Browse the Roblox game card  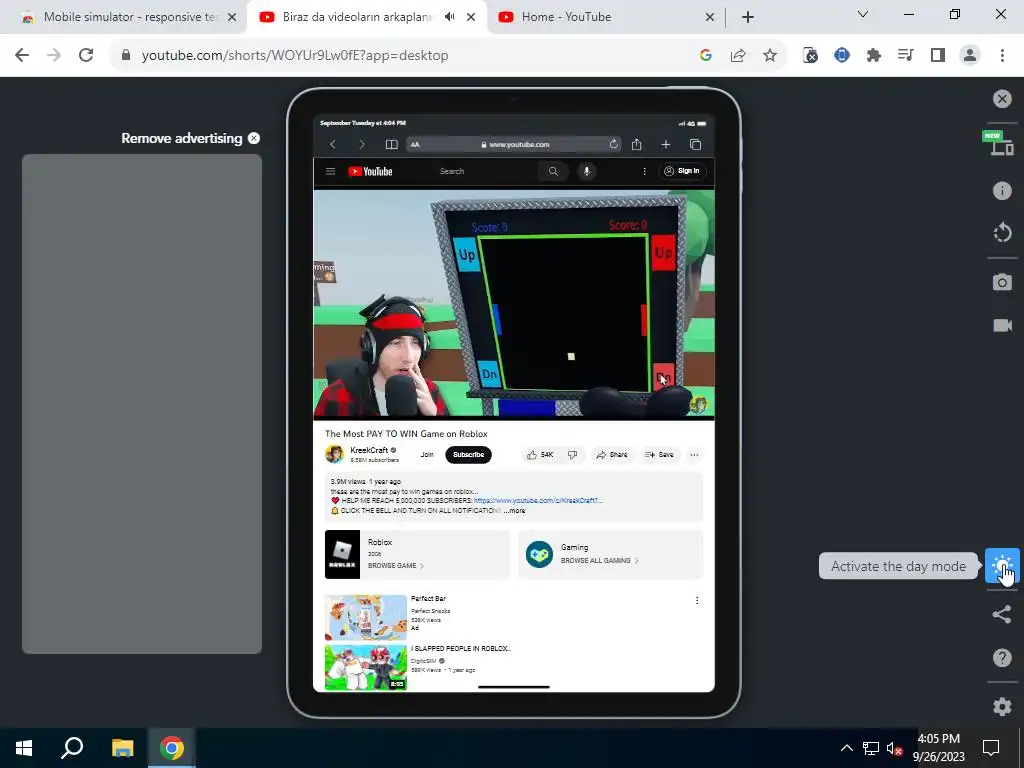coord(417,554)
